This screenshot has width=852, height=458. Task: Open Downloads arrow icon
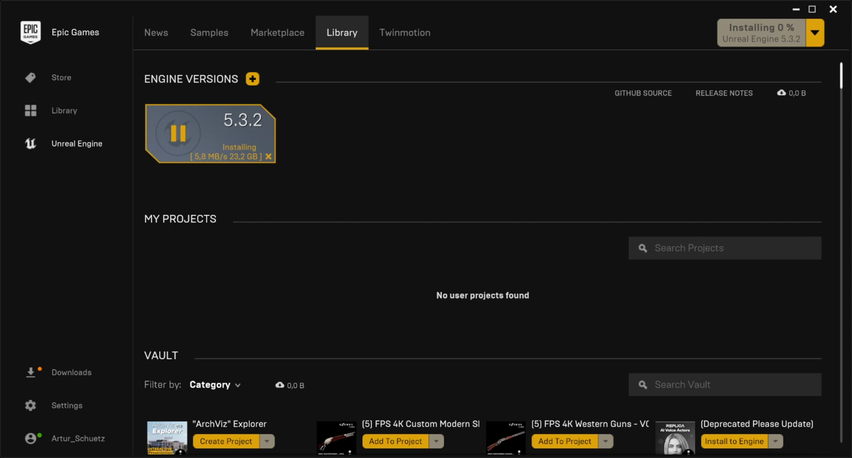pos(30,372)
